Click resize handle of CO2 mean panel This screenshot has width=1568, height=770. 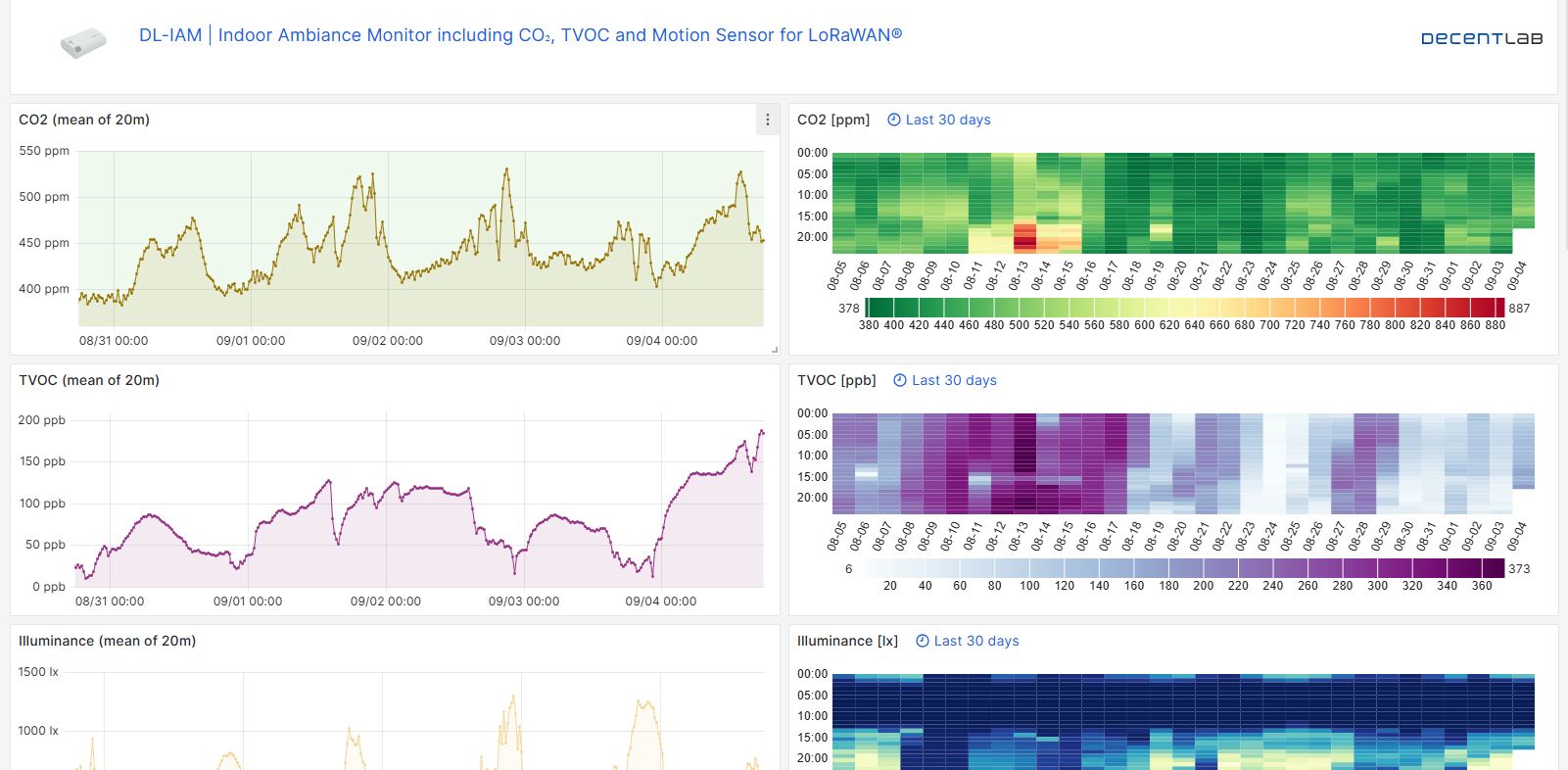coord(774,349)
